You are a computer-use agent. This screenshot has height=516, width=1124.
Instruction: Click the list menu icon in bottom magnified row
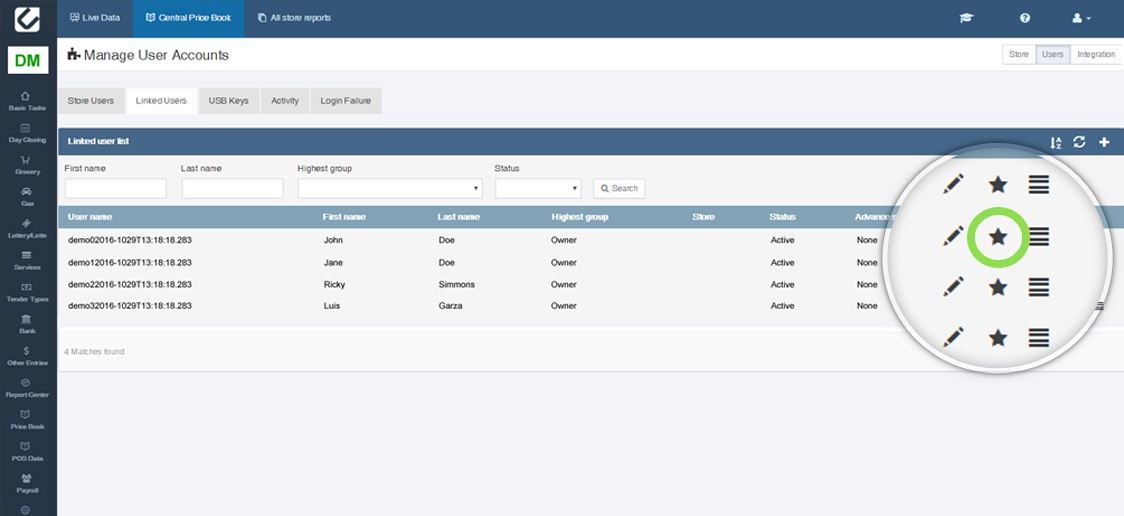click(x=1039, y=338)
